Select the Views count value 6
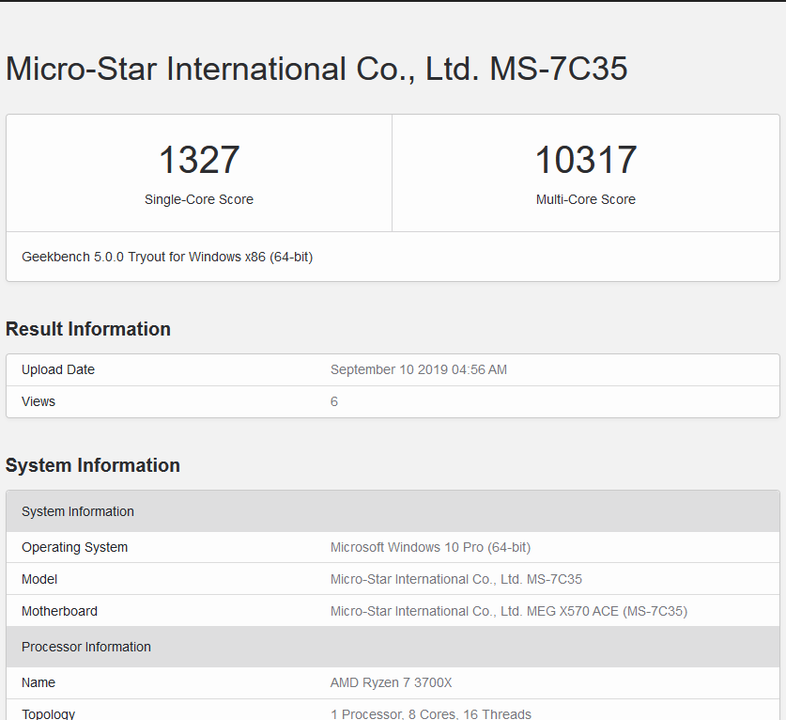This screenshot has width=786, height=720. coord(334,402)
